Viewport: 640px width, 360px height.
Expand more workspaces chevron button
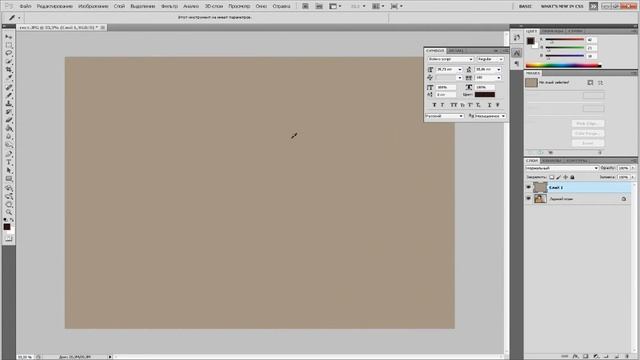pos(593,6)
